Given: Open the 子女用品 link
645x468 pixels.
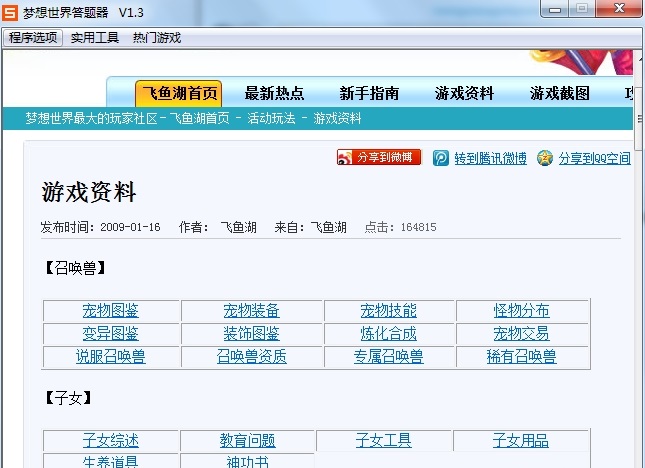Looking at the screenshot, I should 521,440.
